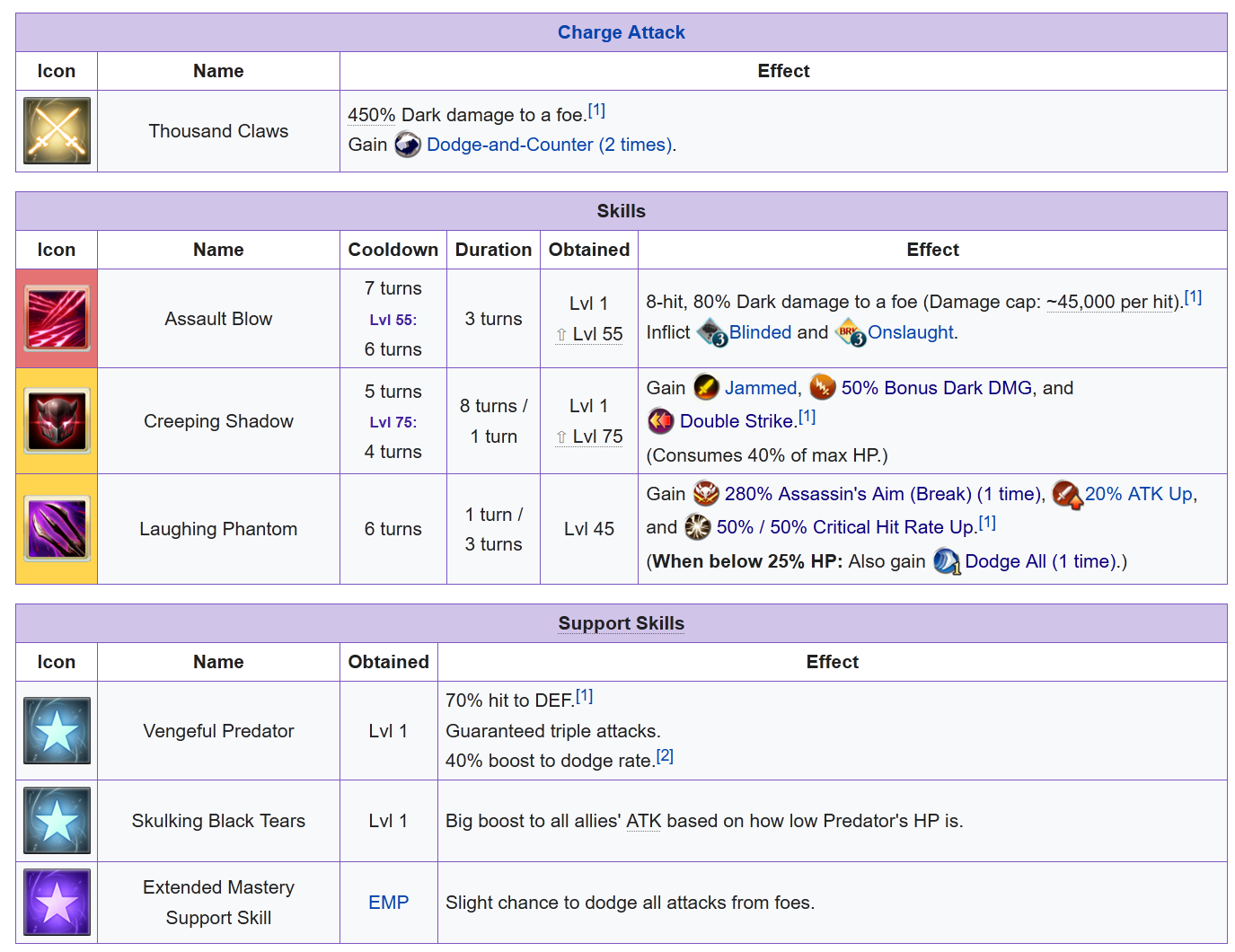Screen dimensions: 1235x952
Task: Click footnote [1] after Thousand Claws damage
Action: [596, 110]
